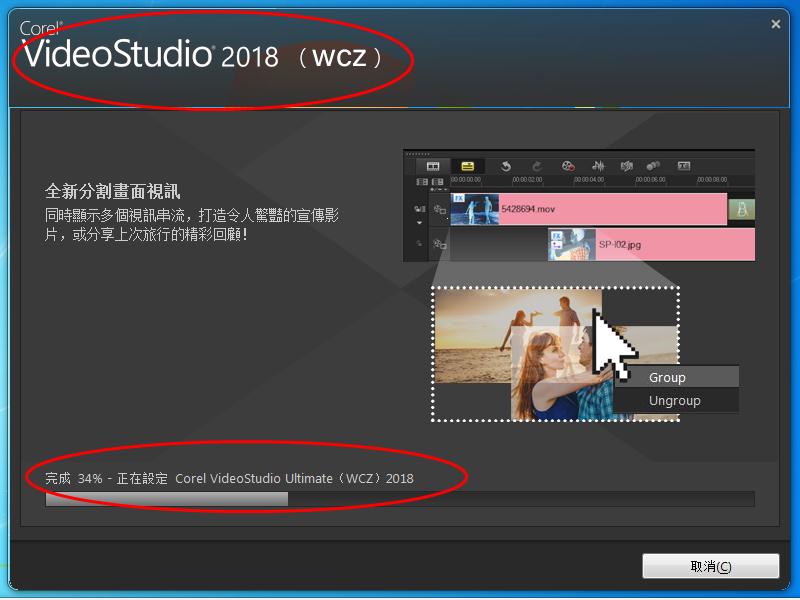This screenshot has width=800, height=600.
Task: Close the installer with the X button
Action: (x=776, y=24)
